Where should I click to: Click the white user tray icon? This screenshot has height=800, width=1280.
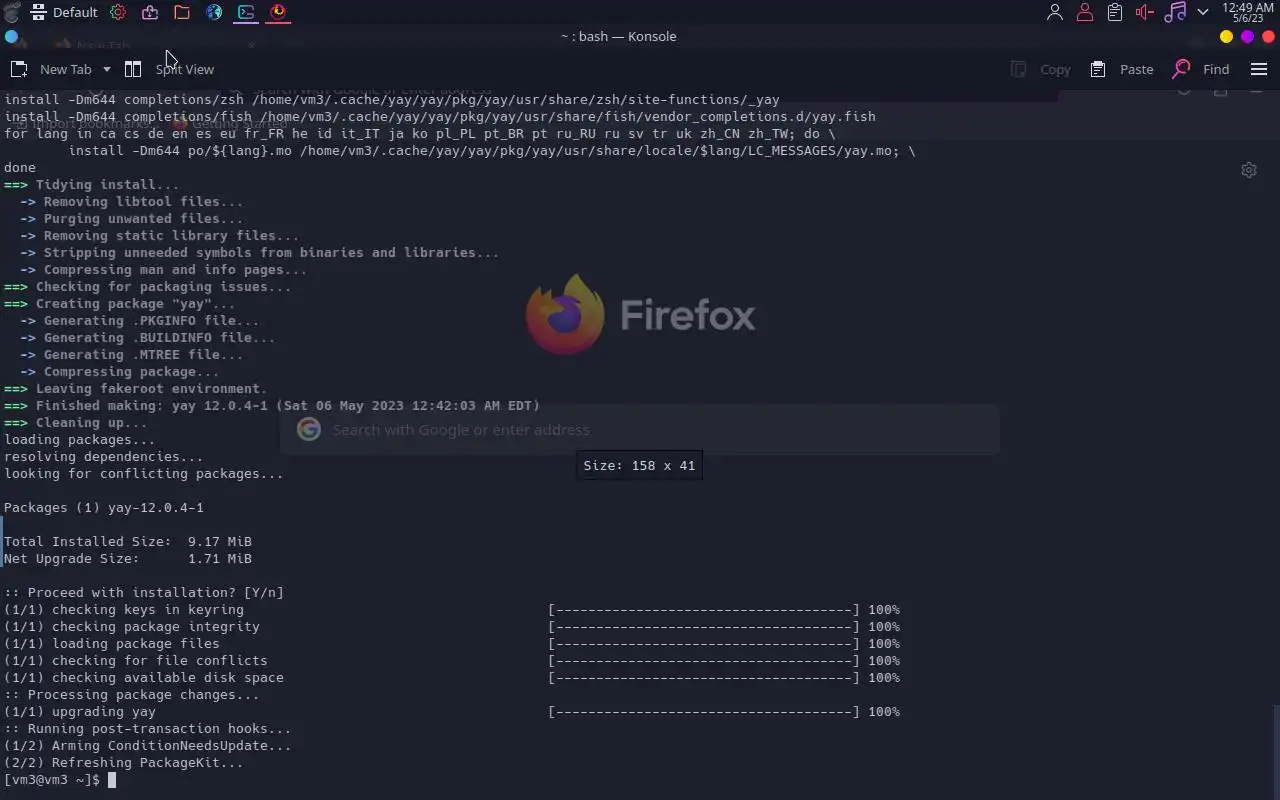click(x=1054, y=12)
